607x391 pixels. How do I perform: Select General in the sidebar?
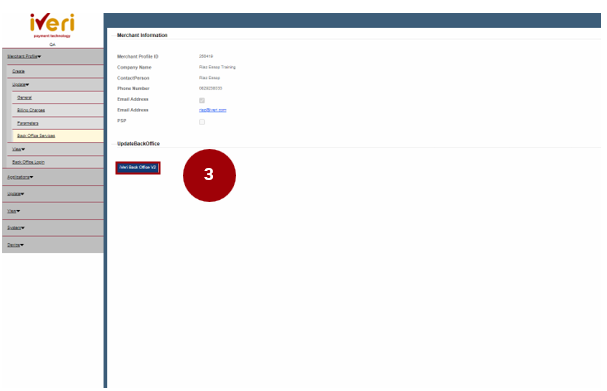[x=24, y=98]
